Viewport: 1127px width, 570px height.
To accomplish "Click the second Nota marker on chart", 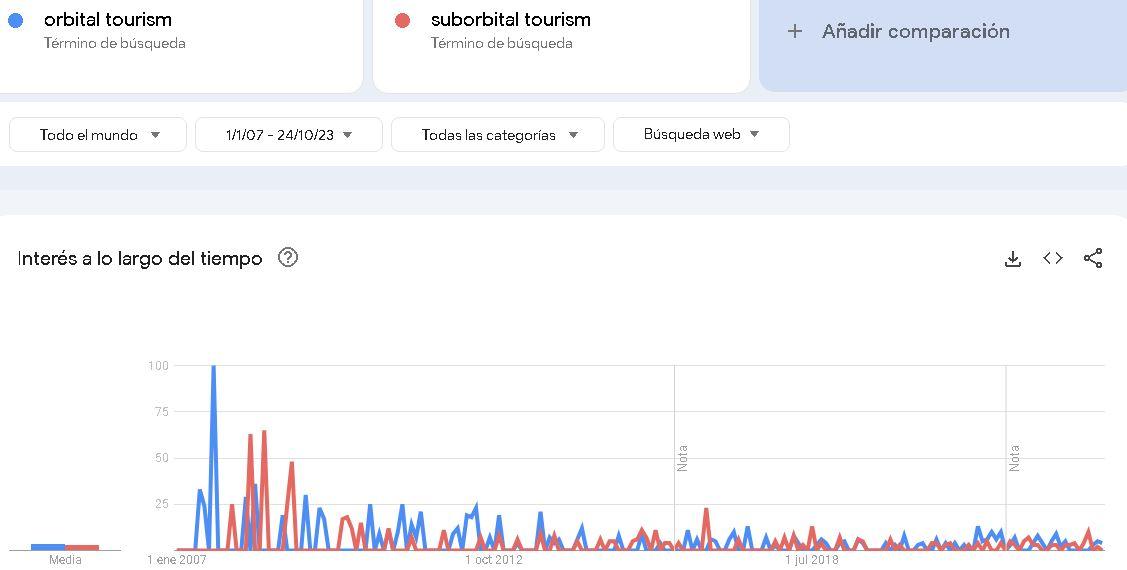I will pyautogui.click(x=1014, y=458).
